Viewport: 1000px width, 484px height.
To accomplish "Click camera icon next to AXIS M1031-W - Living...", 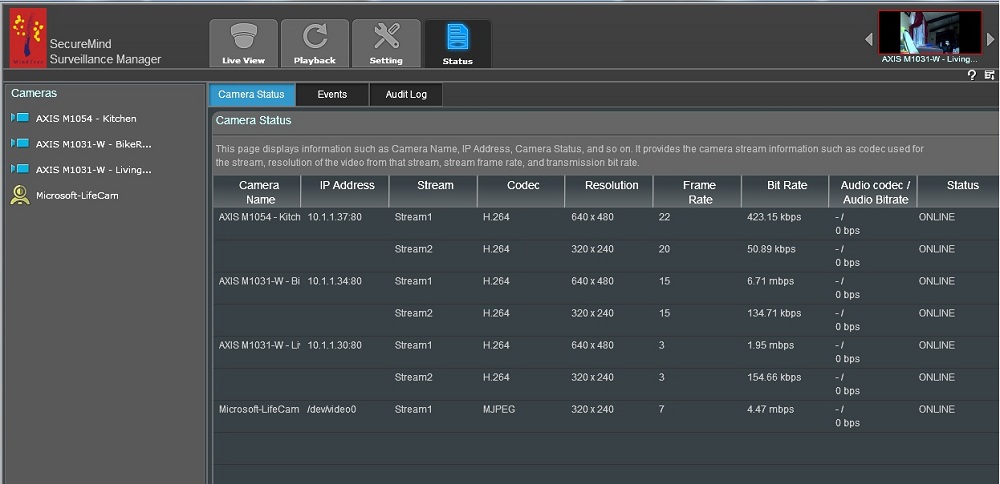I will tap(20, 169).
